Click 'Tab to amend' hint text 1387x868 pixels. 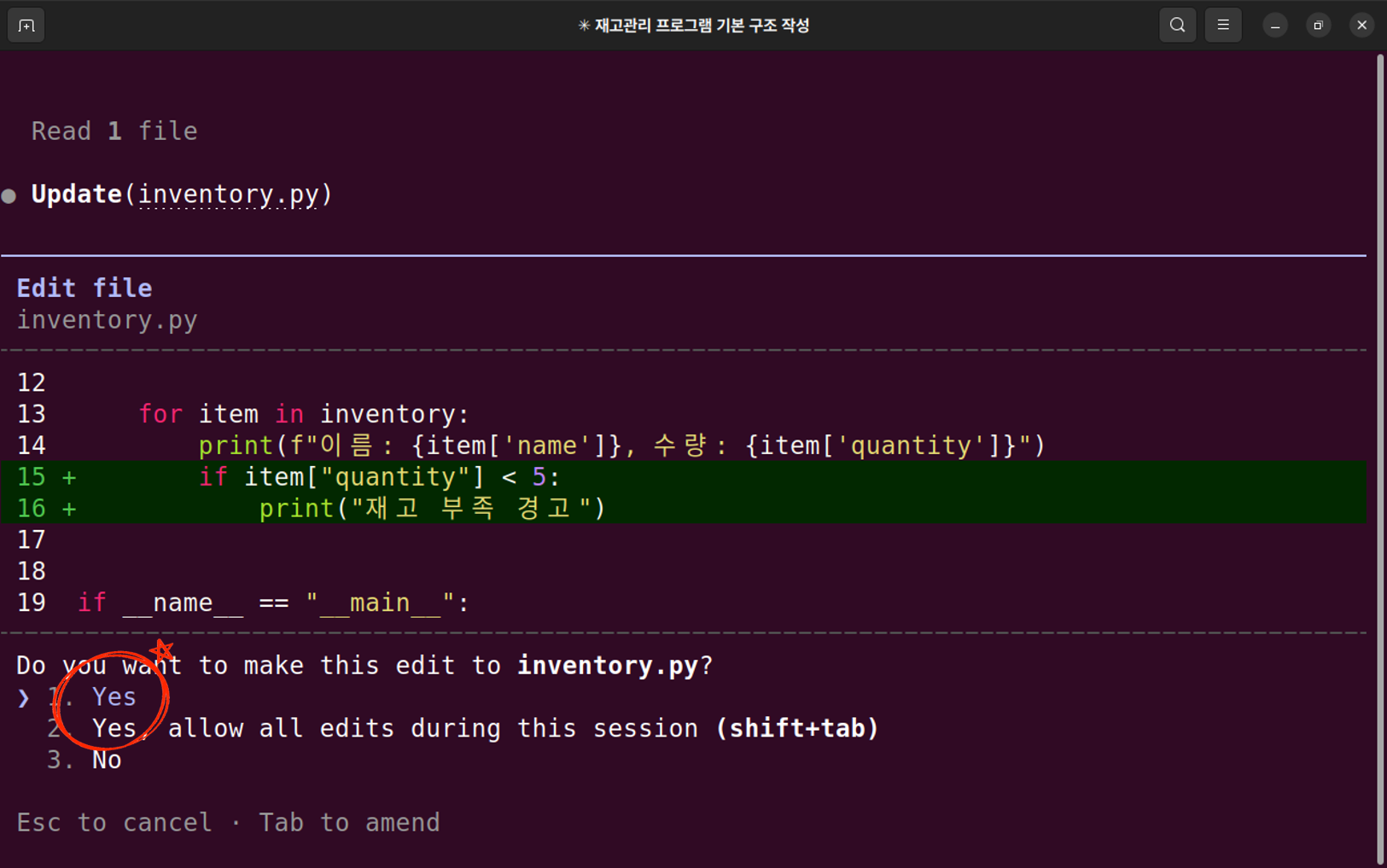[x=350, y=823]
